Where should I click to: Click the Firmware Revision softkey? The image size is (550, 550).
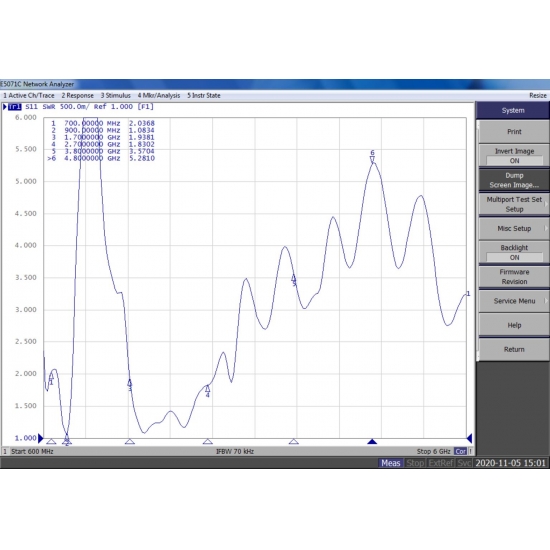point(514,277)
